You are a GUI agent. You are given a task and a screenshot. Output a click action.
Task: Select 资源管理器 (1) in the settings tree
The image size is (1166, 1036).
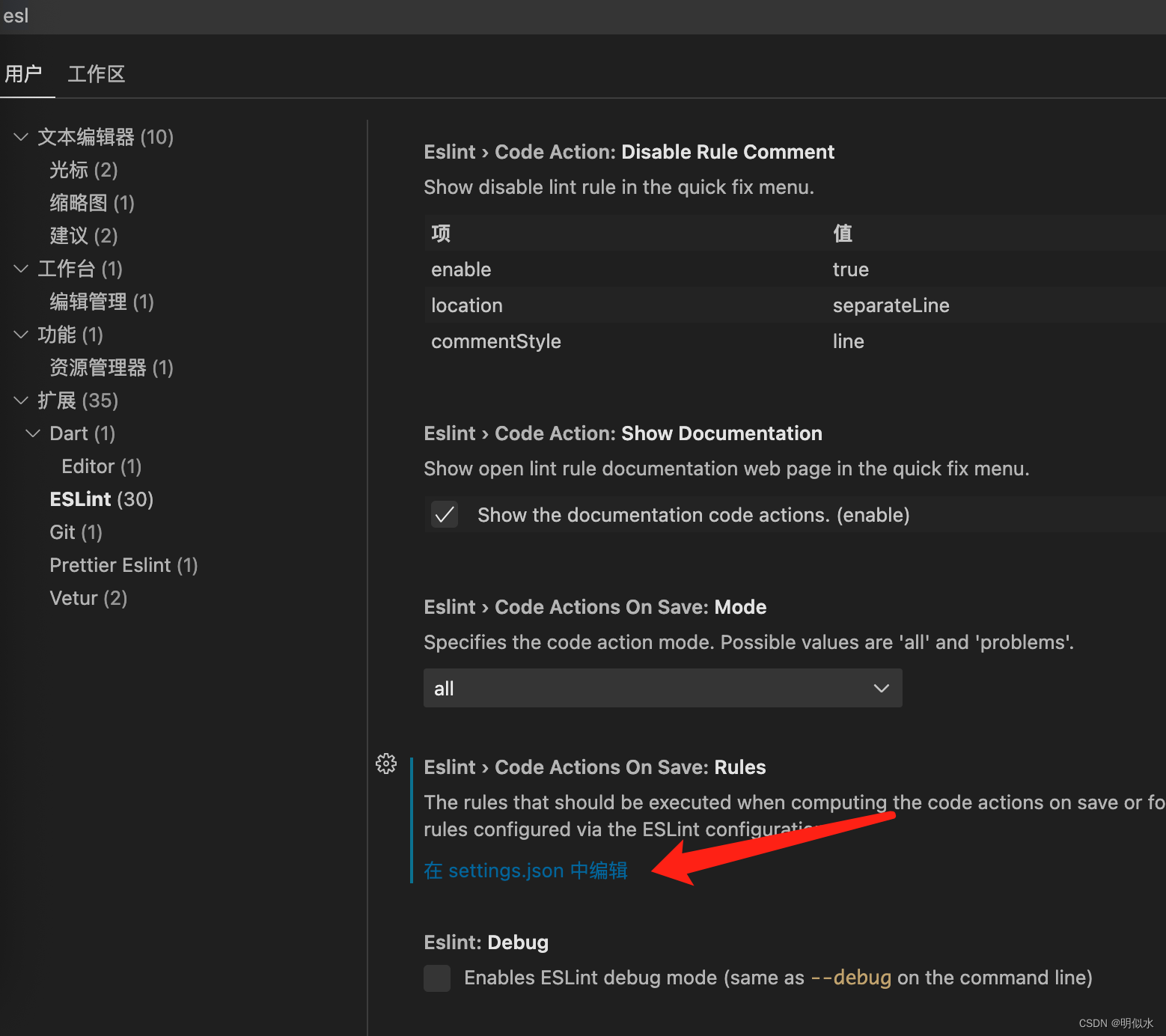point(112,368)
